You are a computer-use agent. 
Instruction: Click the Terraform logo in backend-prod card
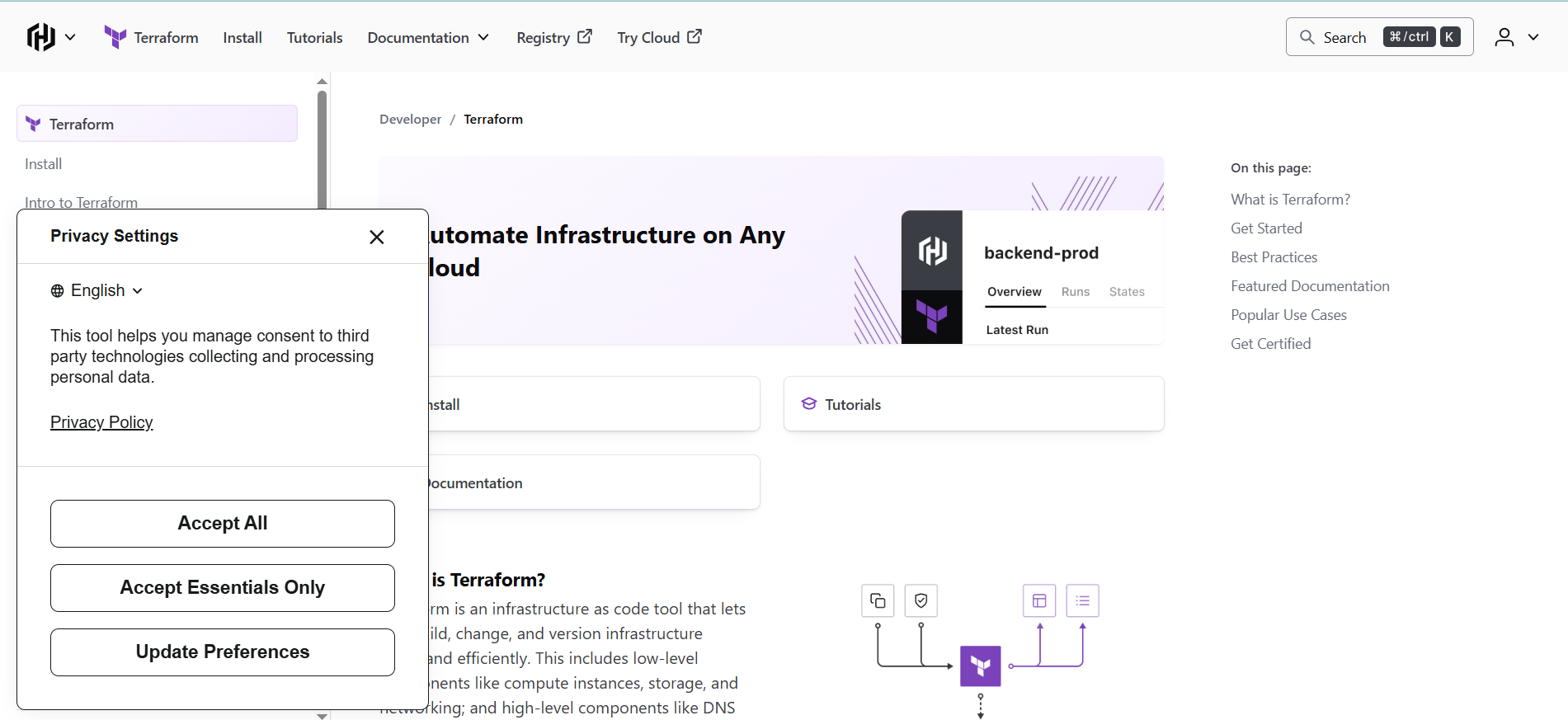point(932,317)
